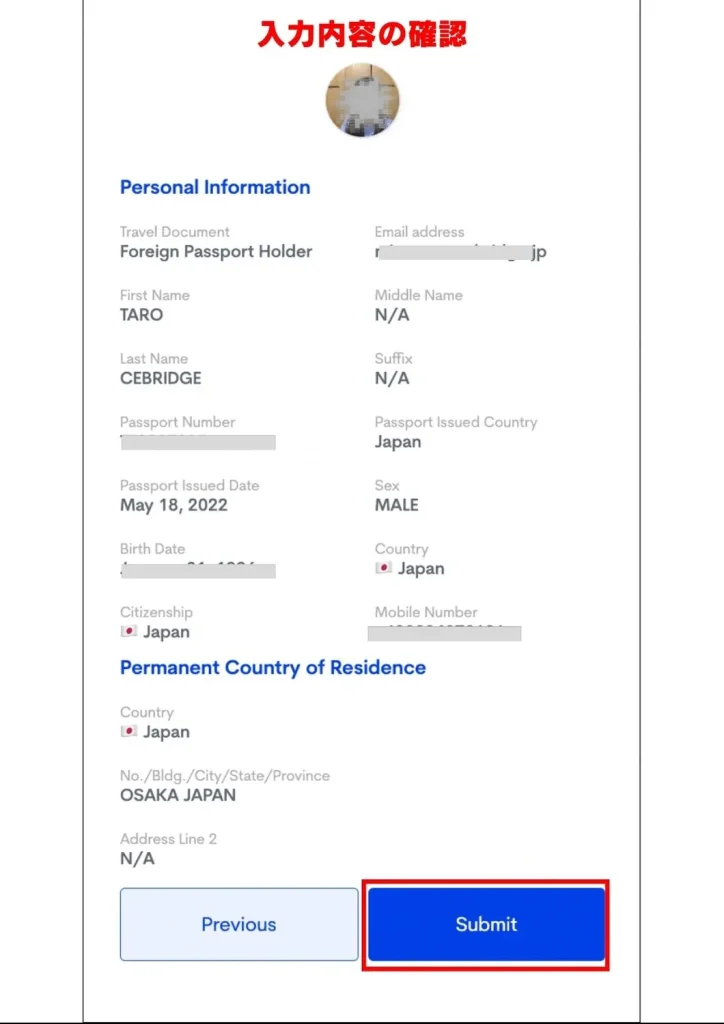Click the redacted Email address value
This screenshot has width=724, height=1024.
click(460, 253)
